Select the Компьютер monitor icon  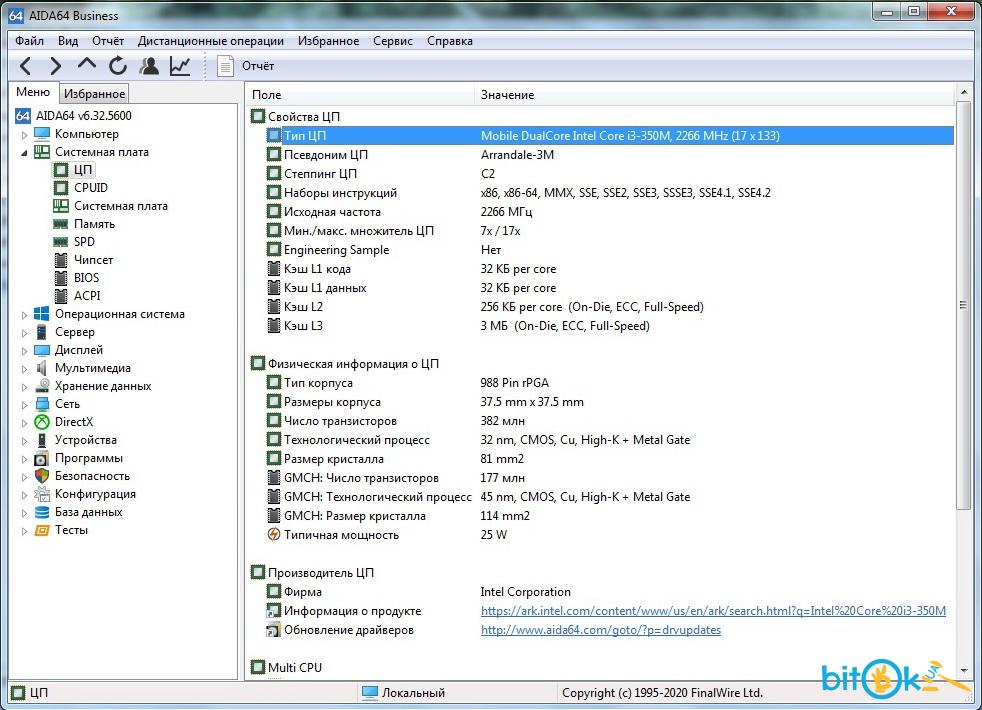click(x=42, y=133)
